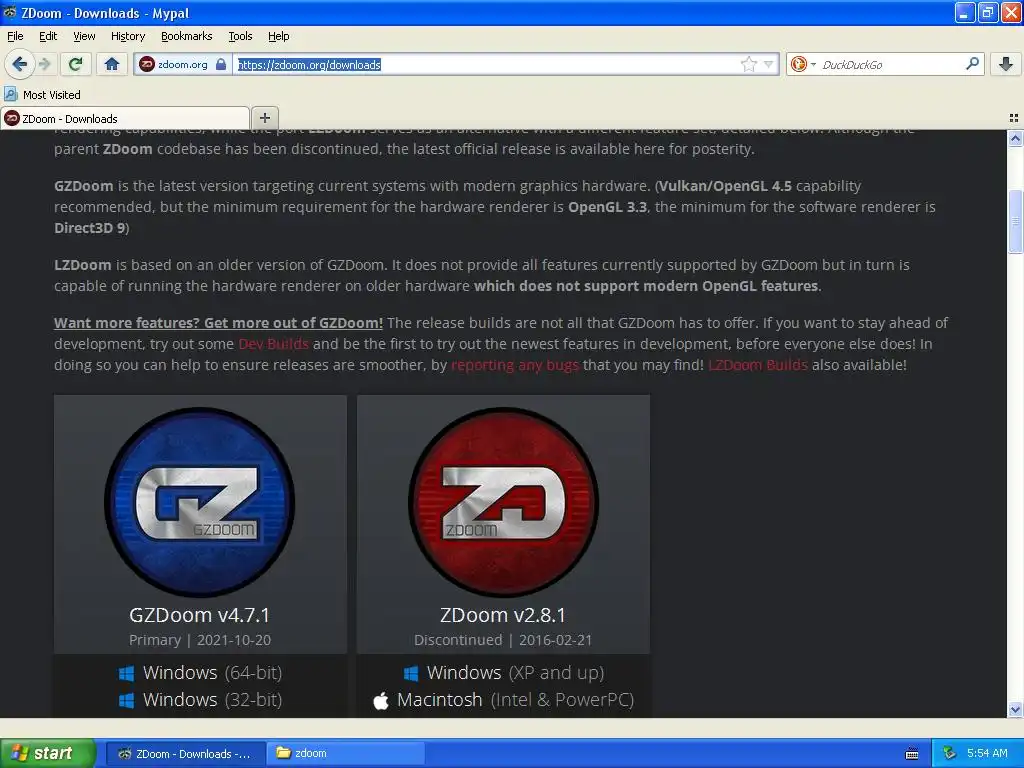
Task: Follow the Dev Builds link
Action: [273, 344]
